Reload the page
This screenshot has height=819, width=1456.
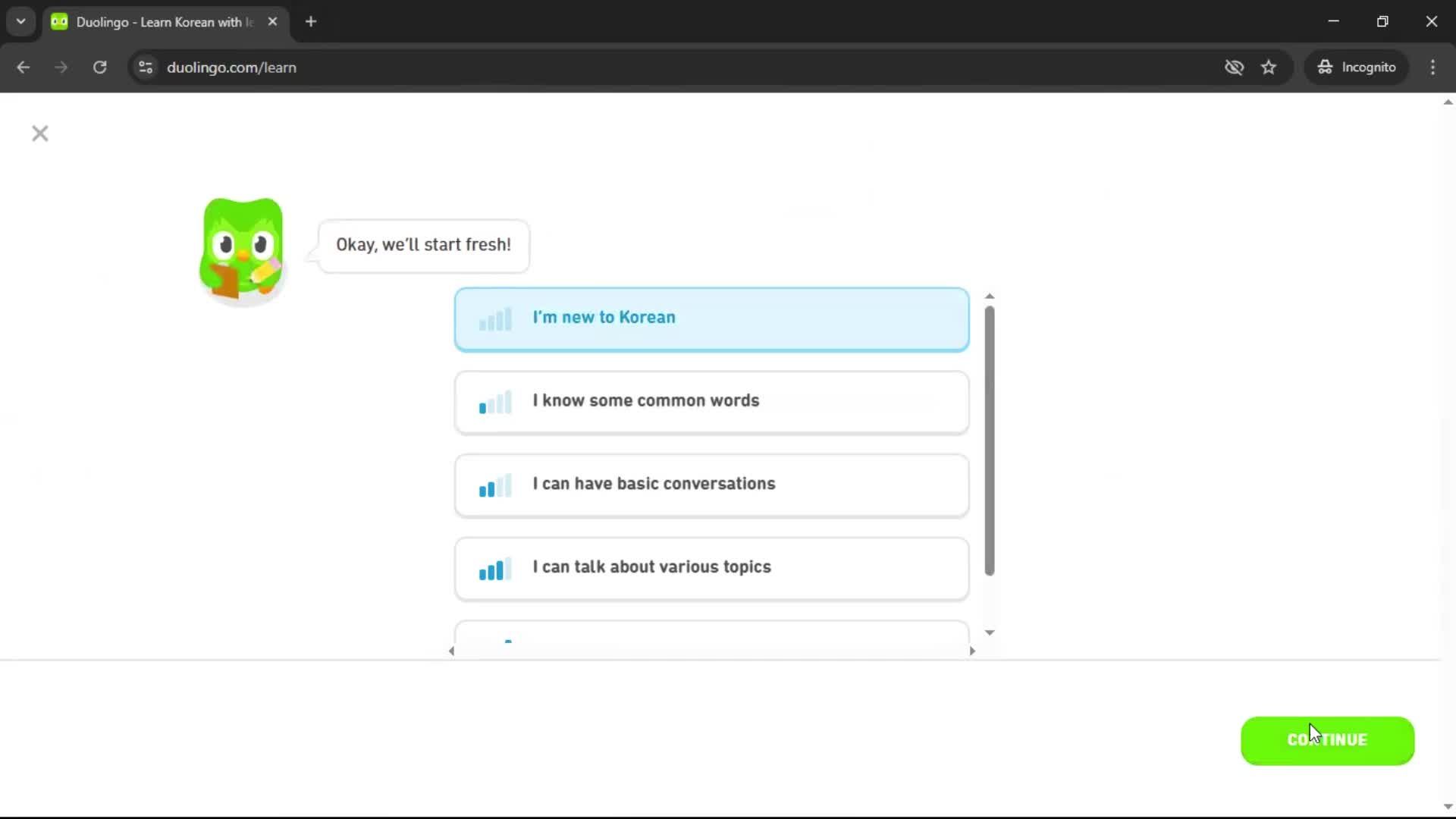click(99, 67)
